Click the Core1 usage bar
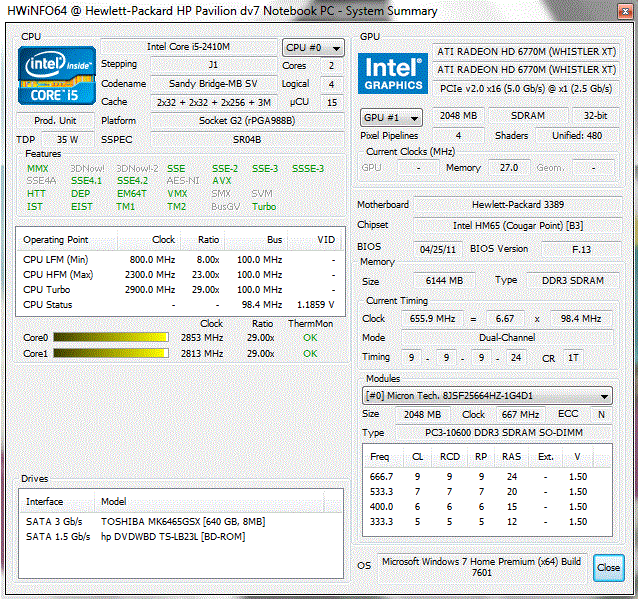The image size is (639, 600). click(x=111, y=353)
